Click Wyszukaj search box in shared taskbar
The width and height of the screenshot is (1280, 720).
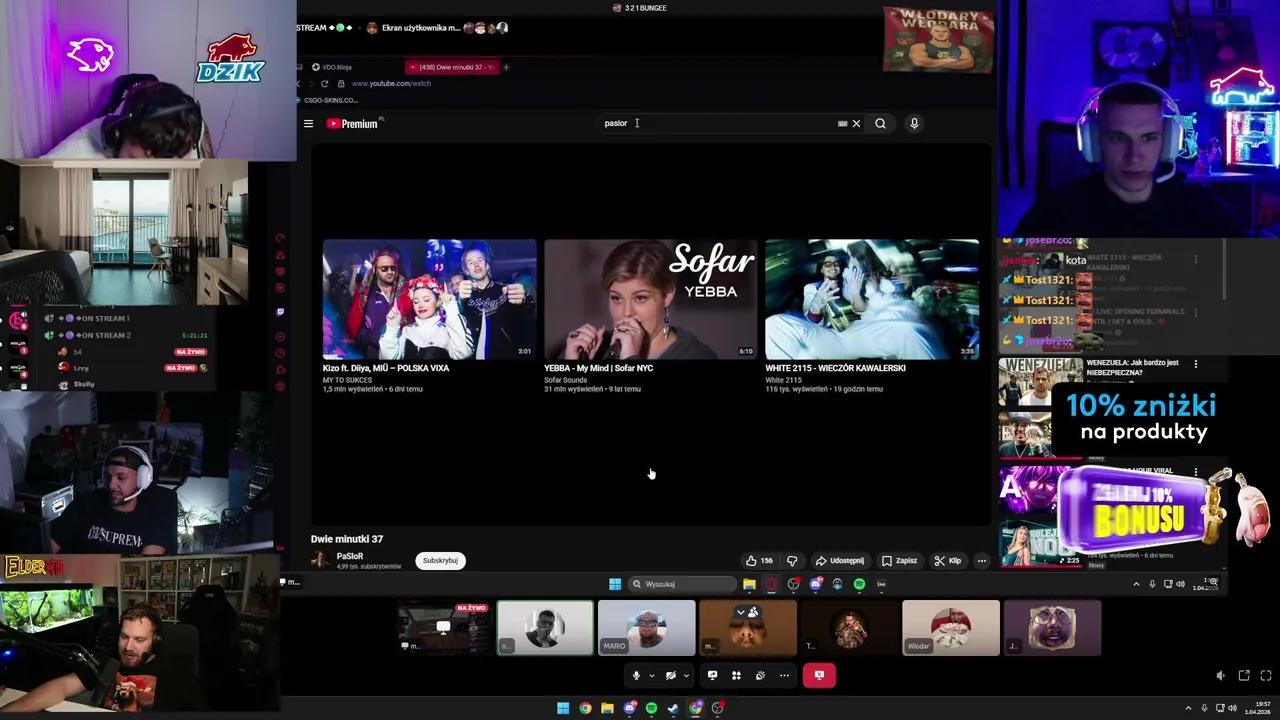pyautogui.click(x=681, y=584)
